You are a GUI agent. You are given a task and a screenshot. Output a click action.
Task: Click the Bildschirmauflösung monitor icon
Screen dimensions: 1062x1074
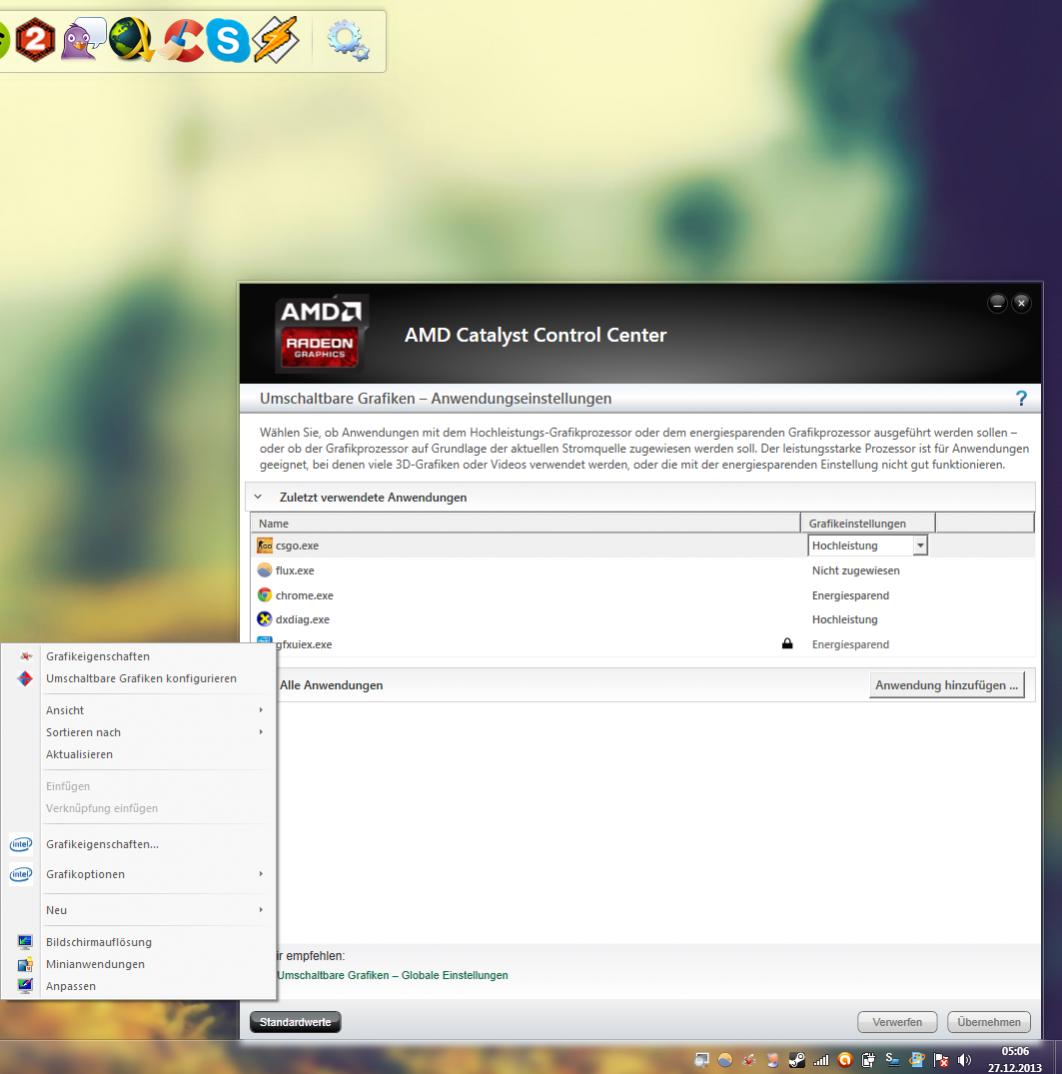tap(25, 942)
